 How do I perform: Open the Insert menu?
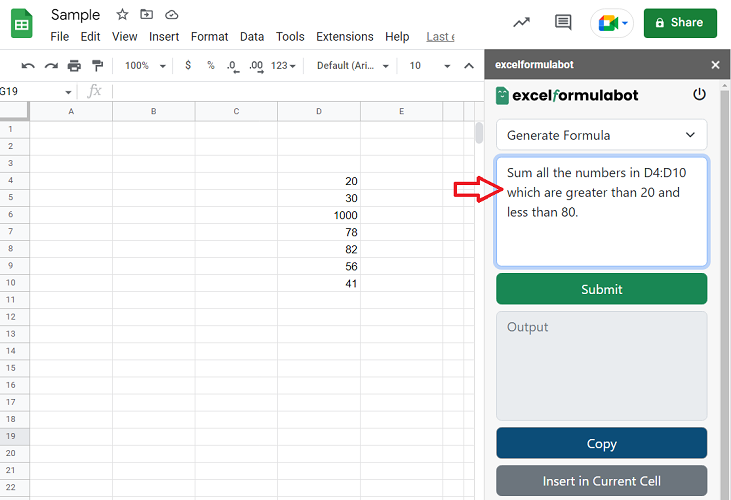(164, 37)
